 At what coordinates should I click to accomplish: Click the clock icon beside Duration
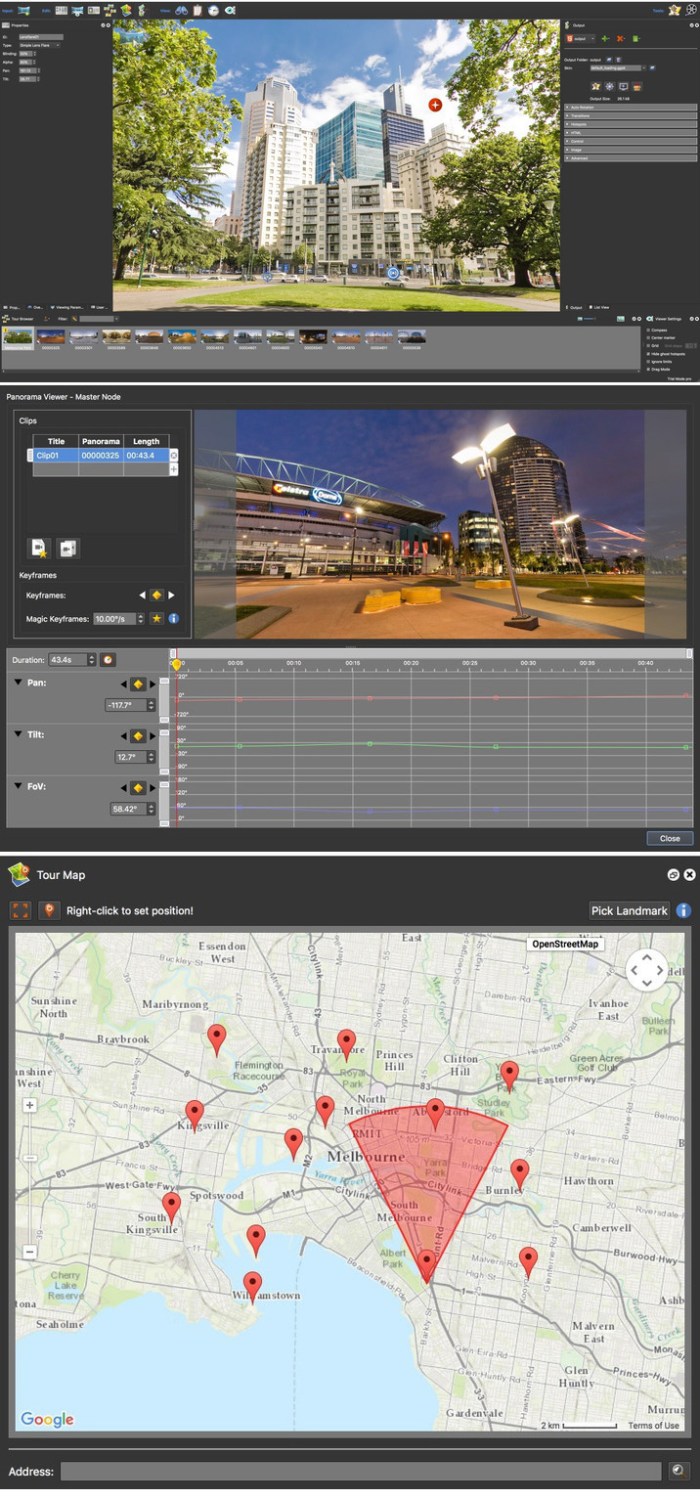point(107,659)
